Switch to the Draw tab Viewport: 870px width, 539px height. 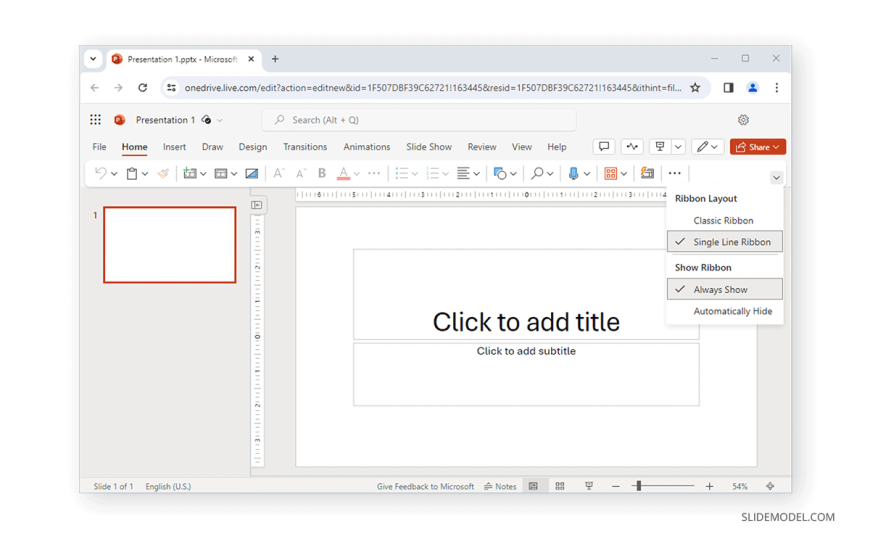pos(213,147)
